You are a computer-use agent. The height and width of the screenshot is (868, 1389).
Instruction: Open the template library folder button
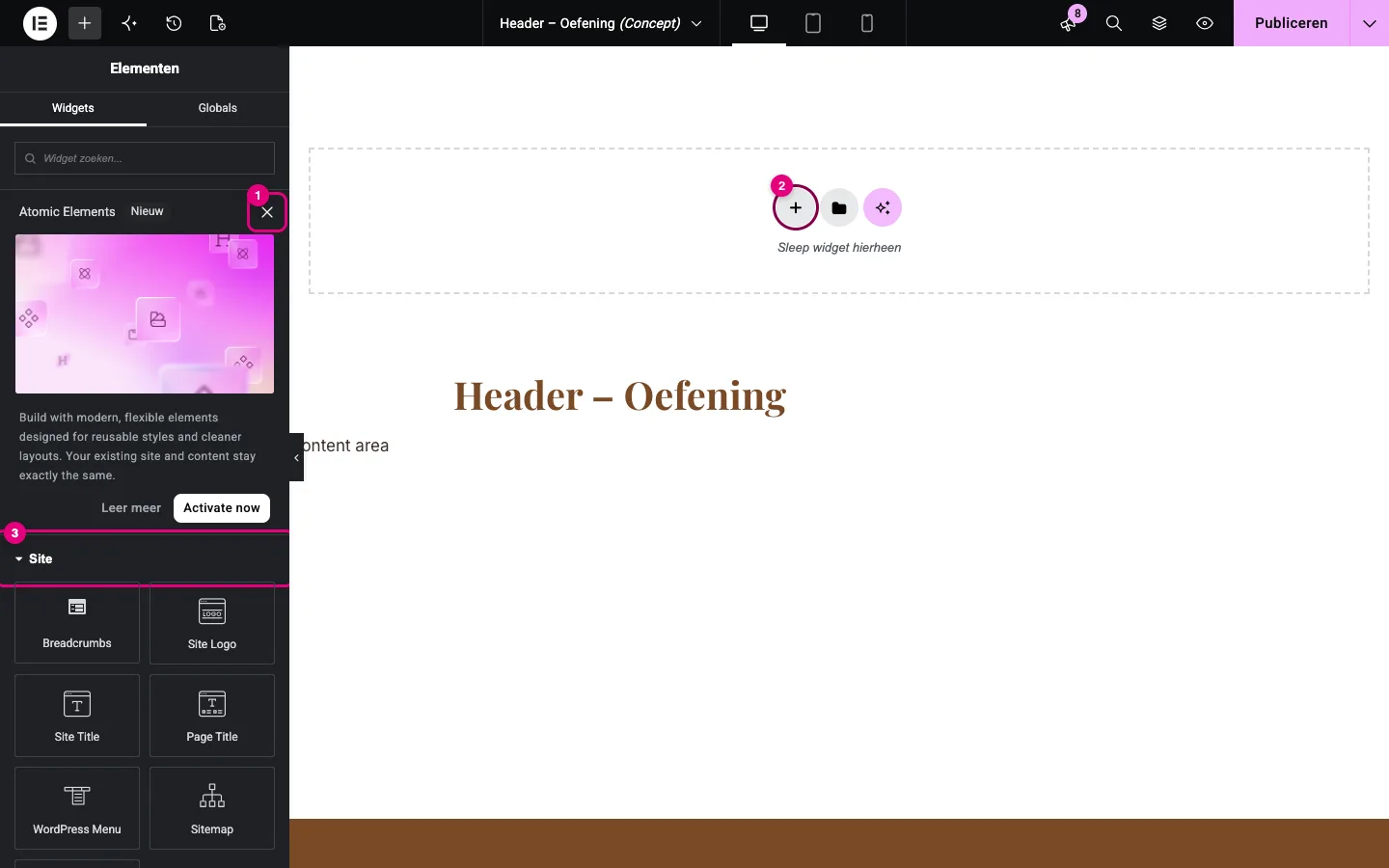[839, 208]
